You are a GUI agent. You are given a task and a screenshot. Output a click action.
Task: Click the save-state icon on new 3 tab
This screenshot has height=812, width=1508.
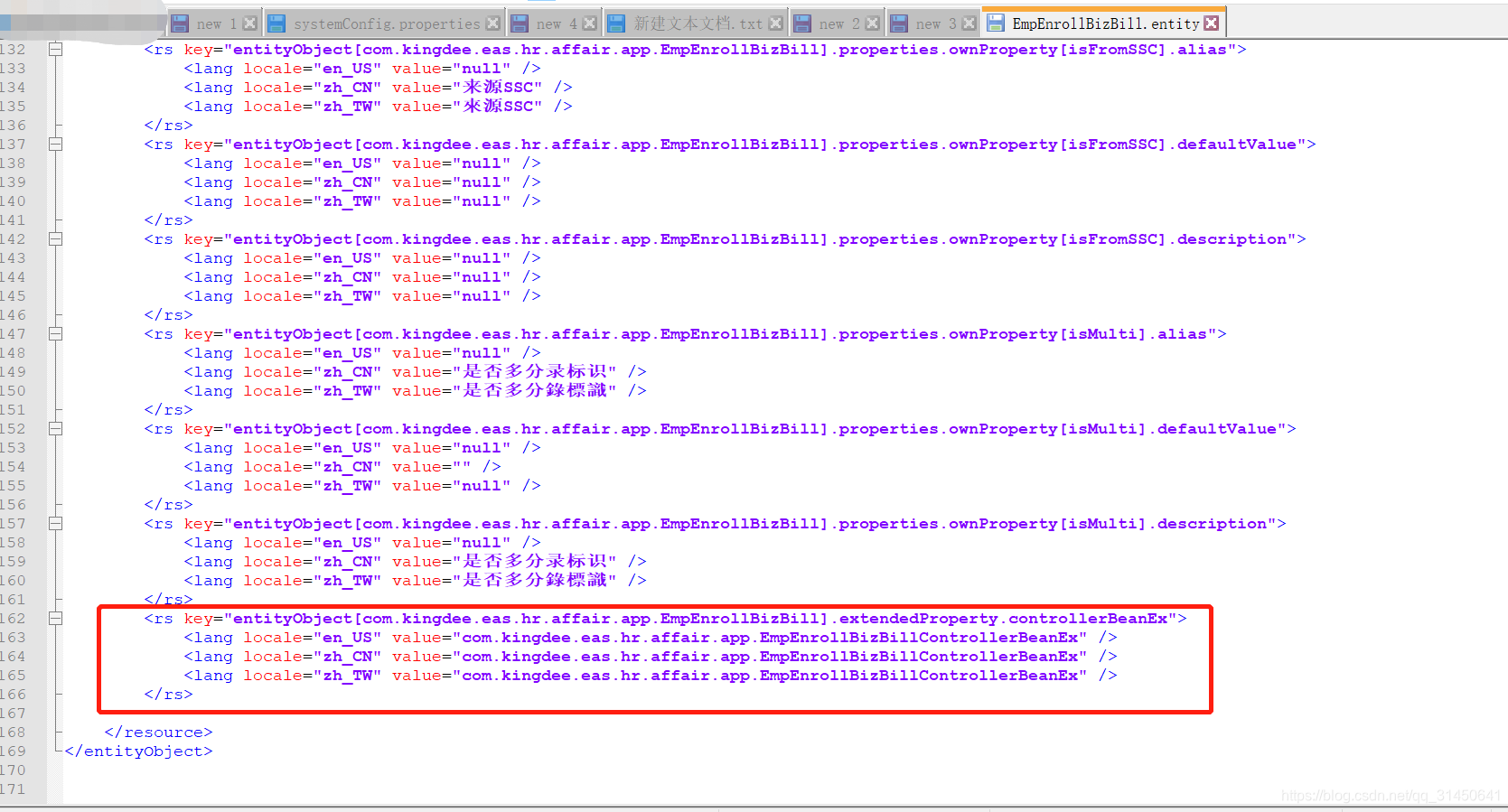[x=899, y=23]
